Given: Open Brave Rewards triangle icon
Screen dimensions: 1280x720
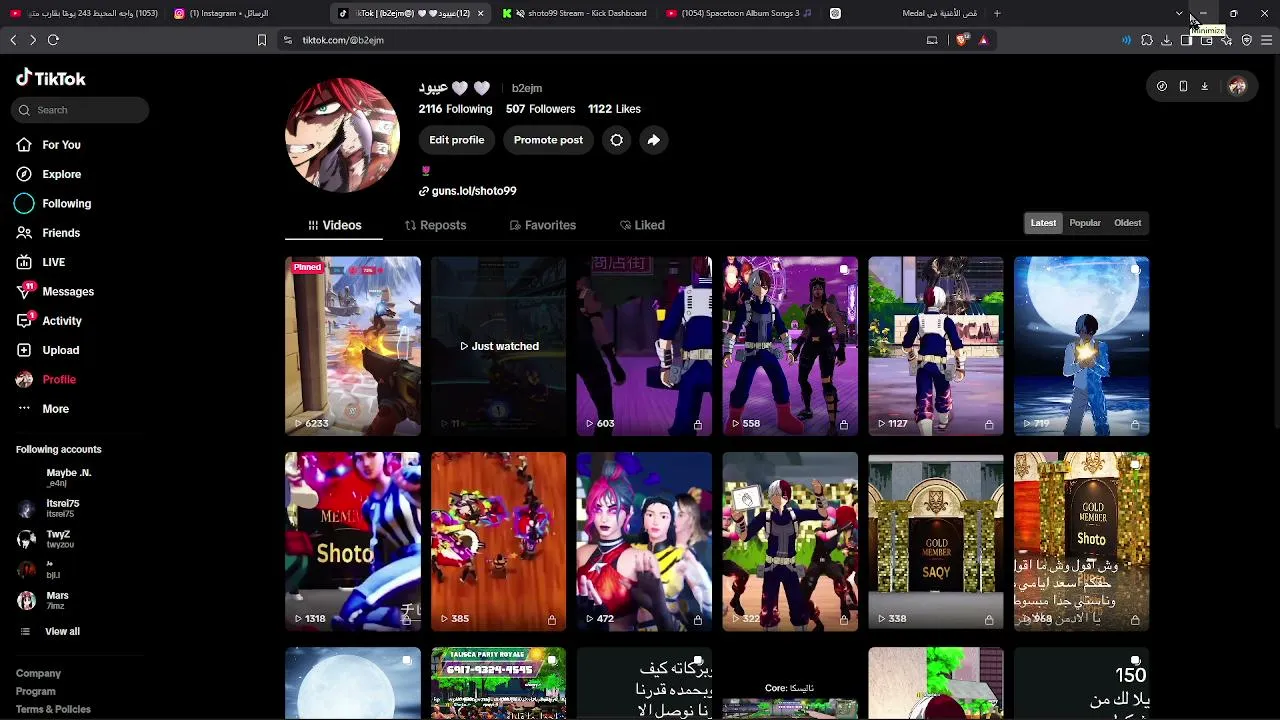Looking at the screenshot, I should [983, 40].
